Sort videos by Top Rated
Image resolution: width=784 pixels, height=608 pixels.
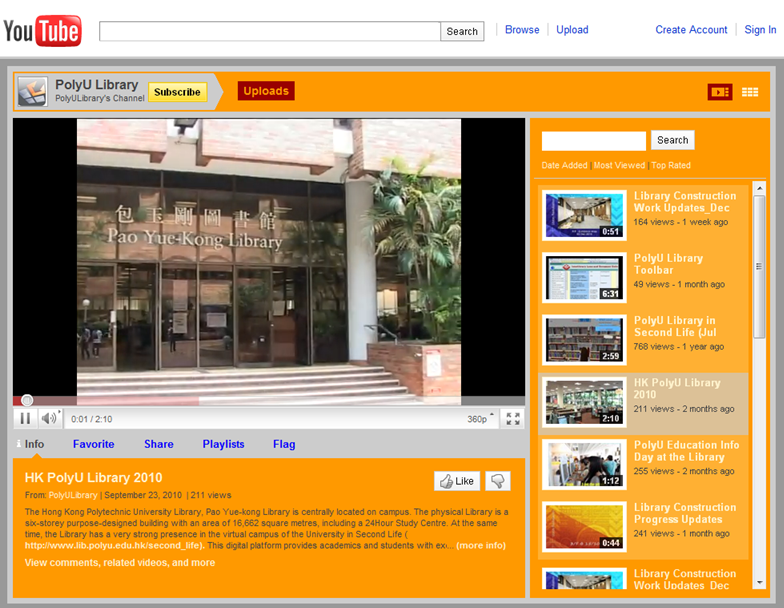point(671,166)
